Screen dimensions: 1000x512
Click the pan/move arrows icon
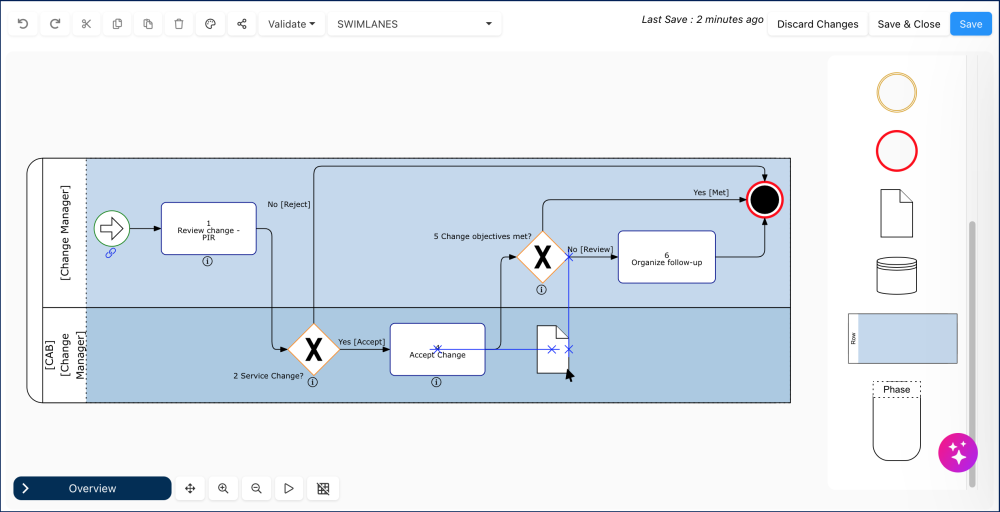coord(189,488)
